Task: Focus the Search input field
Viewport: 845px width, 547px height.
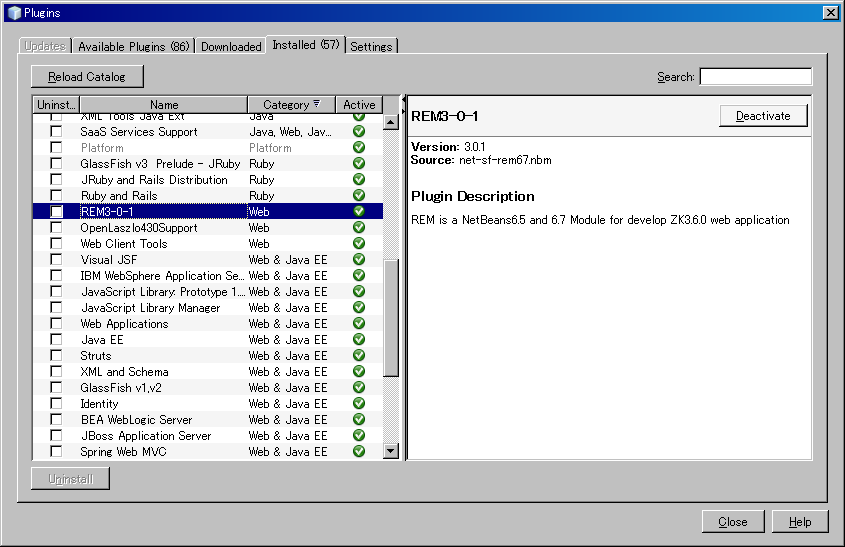Action: [756, 77]
